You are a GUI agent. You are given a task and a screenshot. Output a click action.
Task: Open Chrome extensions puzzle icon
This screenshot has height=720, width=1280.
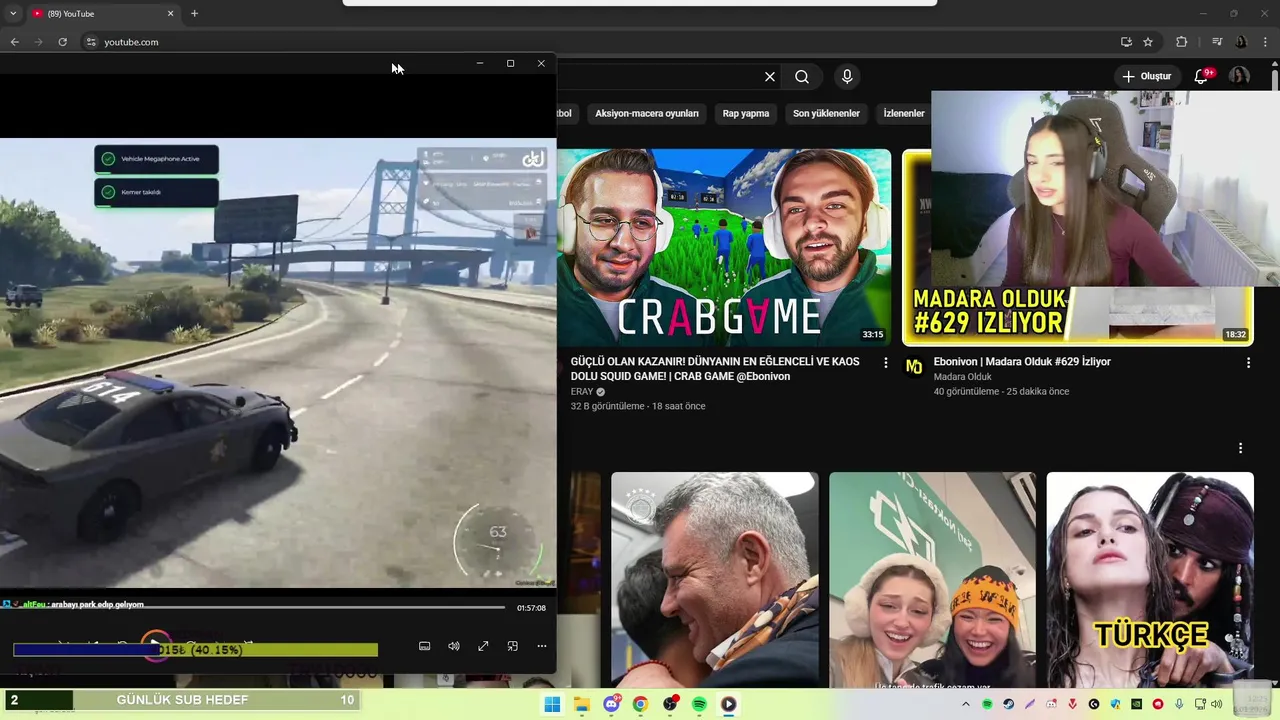(1182, 42)
